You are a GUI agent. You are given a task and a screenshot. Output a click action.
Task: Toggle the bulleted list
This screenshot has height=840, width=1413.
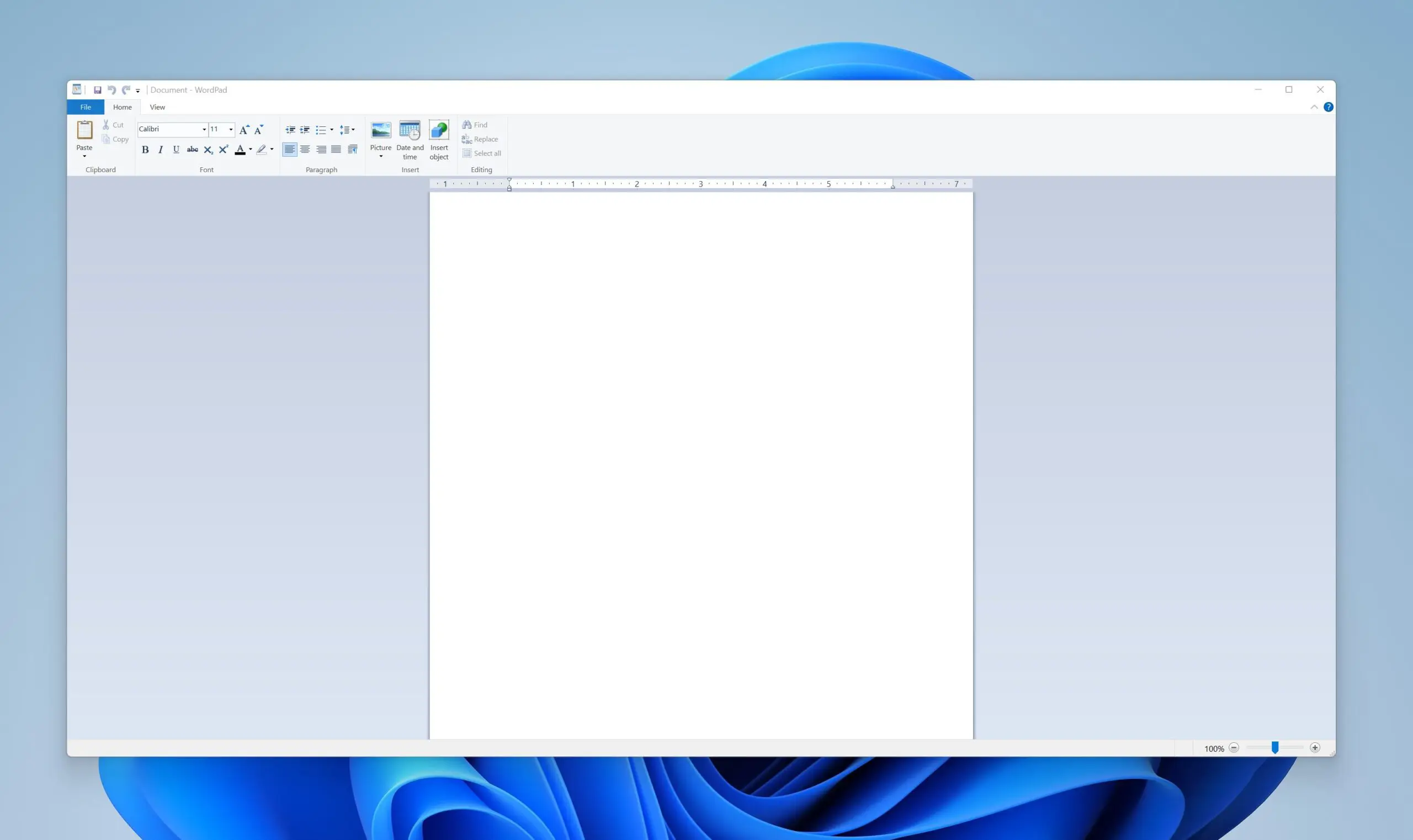coord(321,130)
